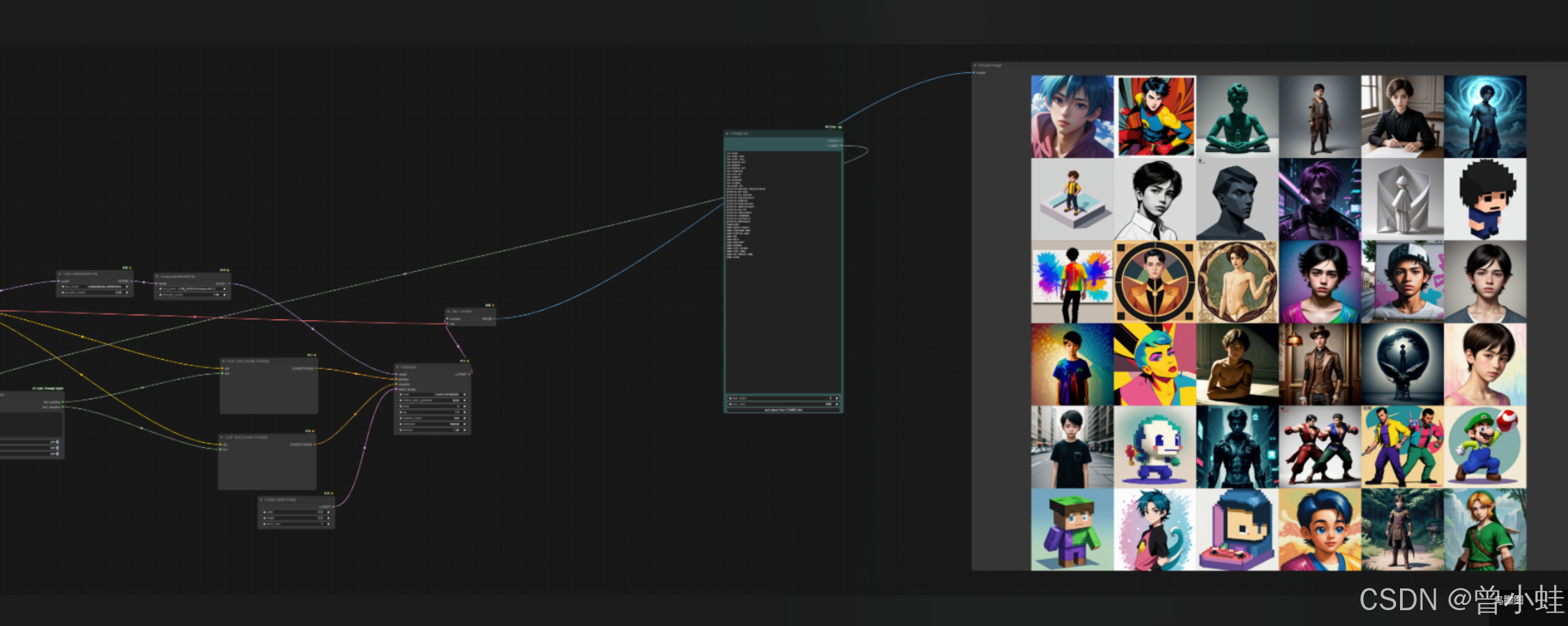Open the white paper origami figure thumbnail
This screenshot has height=626, width=1568.
click(1402, 199)
